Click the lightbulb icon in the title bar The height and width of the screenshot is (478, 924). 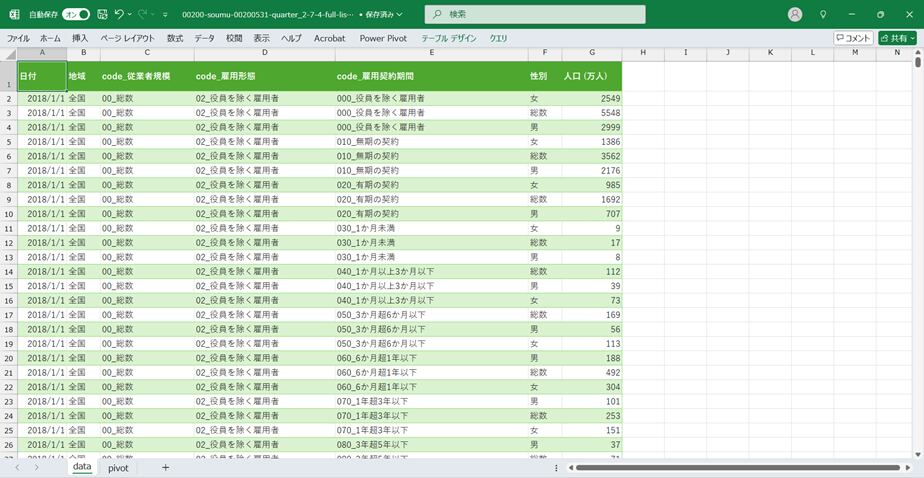click(823, 15)
